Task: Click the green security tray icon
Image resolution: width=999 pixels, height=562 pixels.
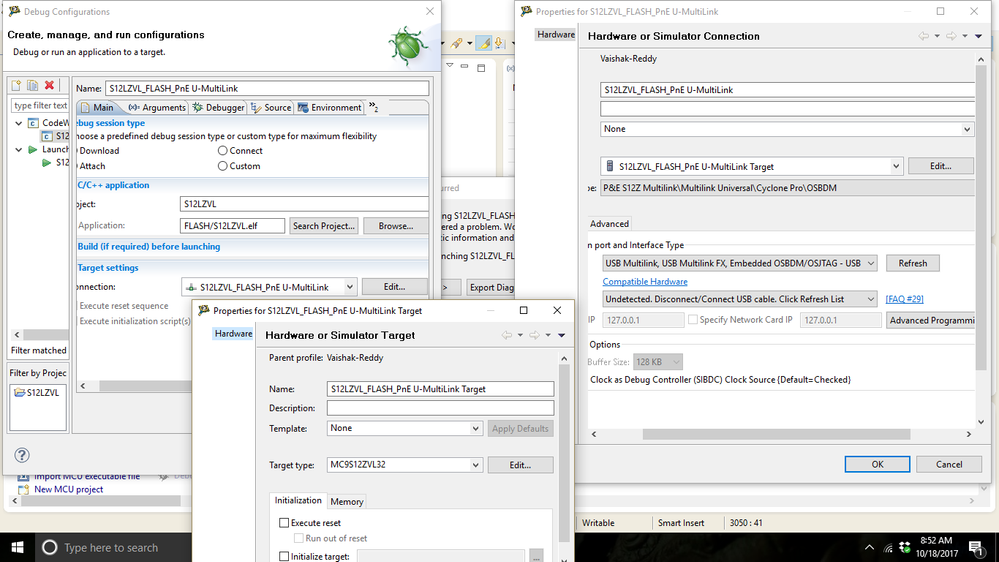Action: pos(905,547)
